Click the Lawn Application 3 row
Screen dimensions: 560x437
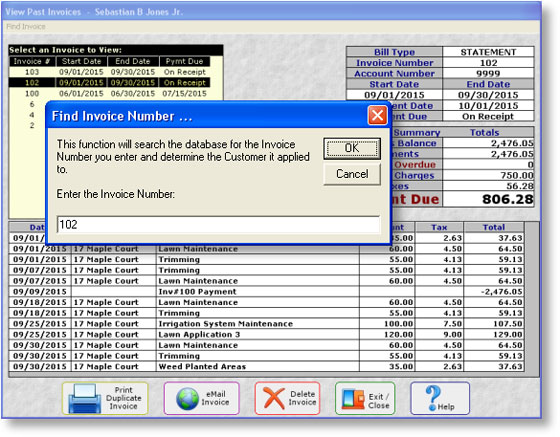click(x=266, y=335)
